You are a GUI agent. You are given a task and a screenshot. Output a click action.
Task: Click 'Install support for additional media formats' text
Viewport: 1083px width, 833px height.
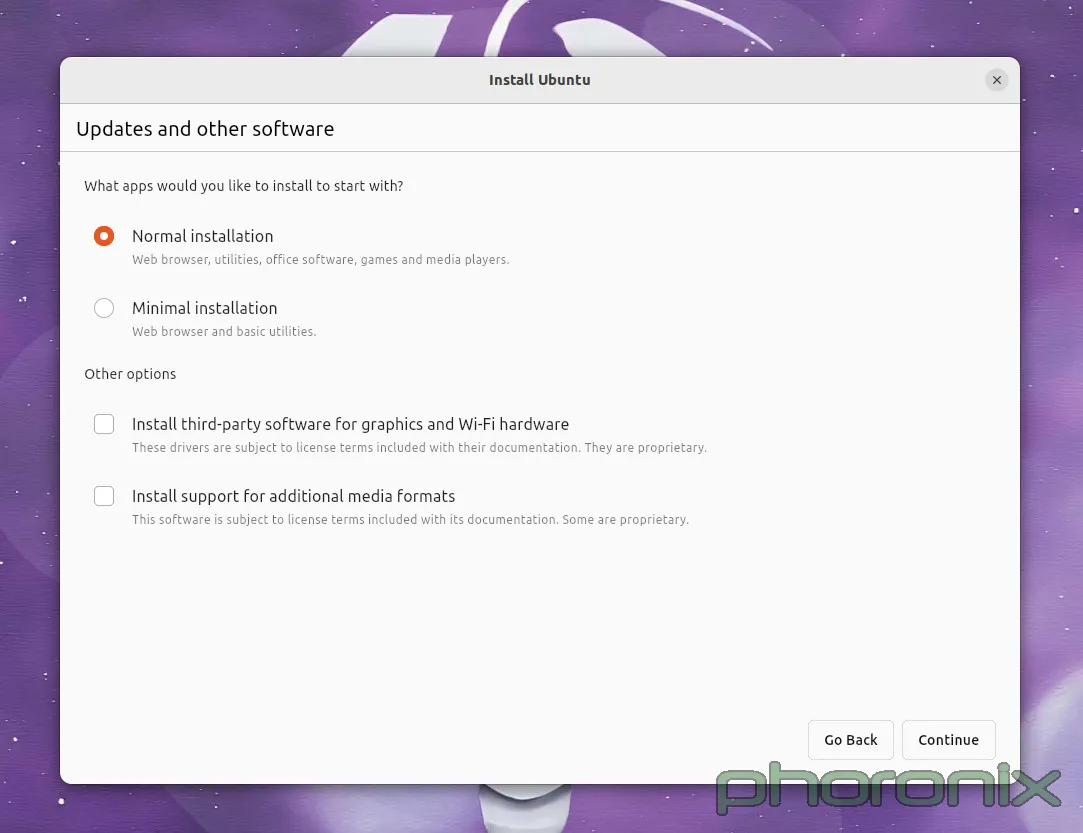coord(294,496)
